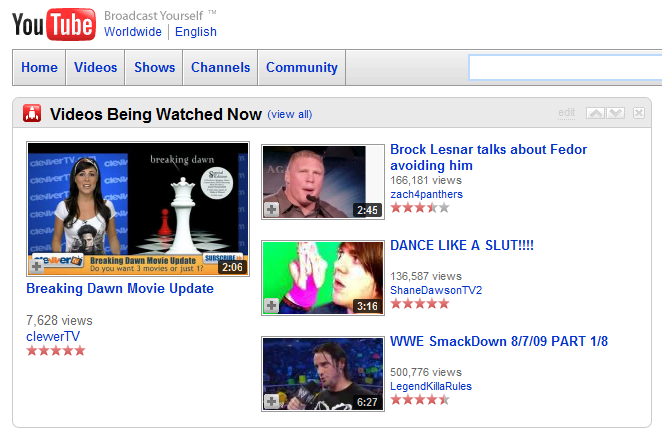Visit the LegendKillaRules channel link
The image size is (662, 436).
coord(431,386)
